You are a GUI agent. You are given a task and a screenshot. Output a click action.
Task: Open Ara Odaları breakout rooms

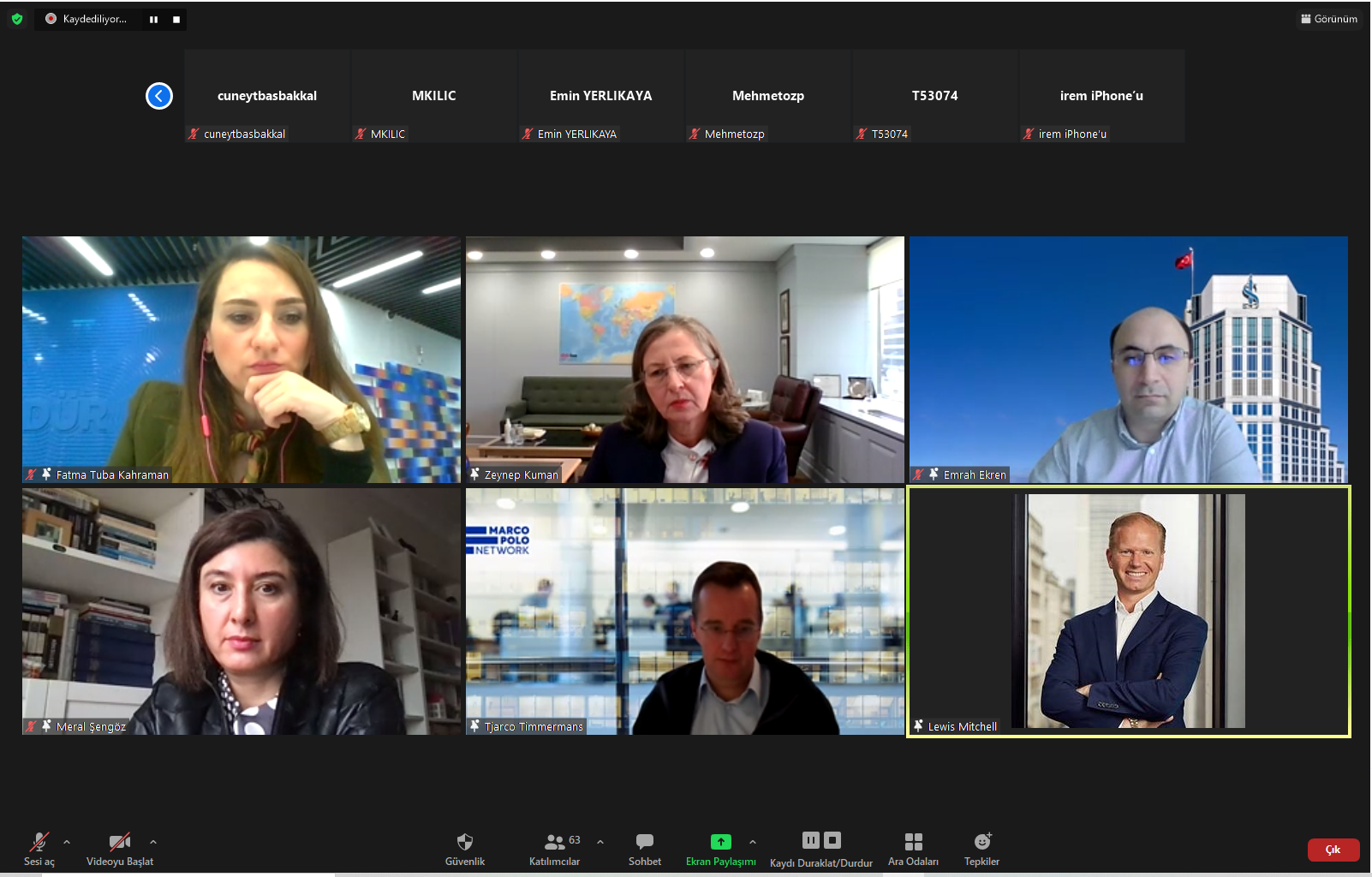(x=914, y=849)
